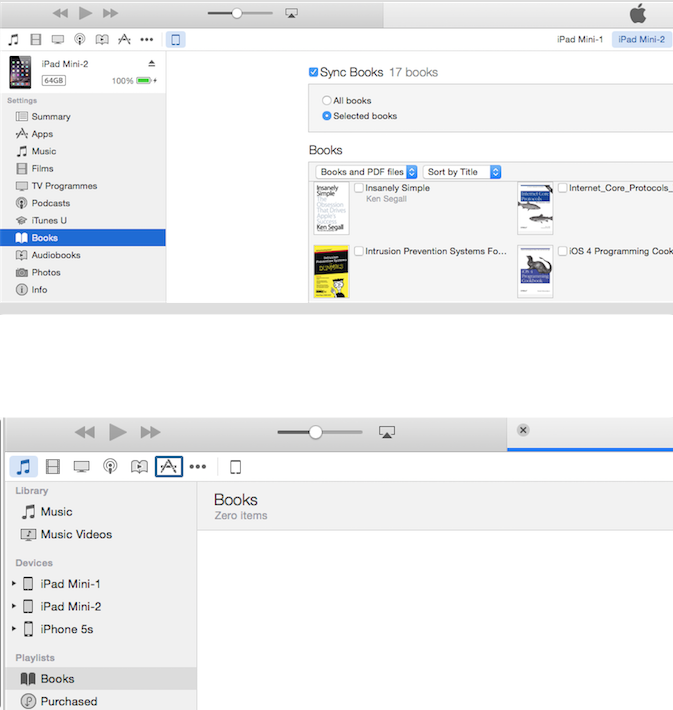
Task: Select the Purchased playlist
Action: [x=101, y=700]
